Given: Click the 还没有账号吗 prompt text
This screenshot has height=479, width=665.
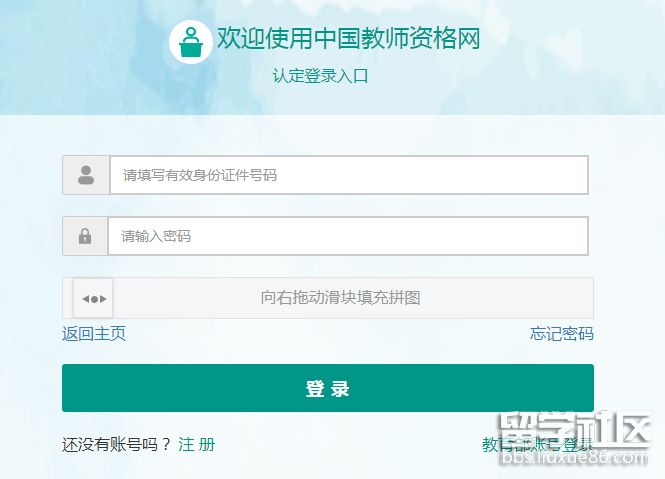Looking at the screenshot, I should tap(116, 444).
